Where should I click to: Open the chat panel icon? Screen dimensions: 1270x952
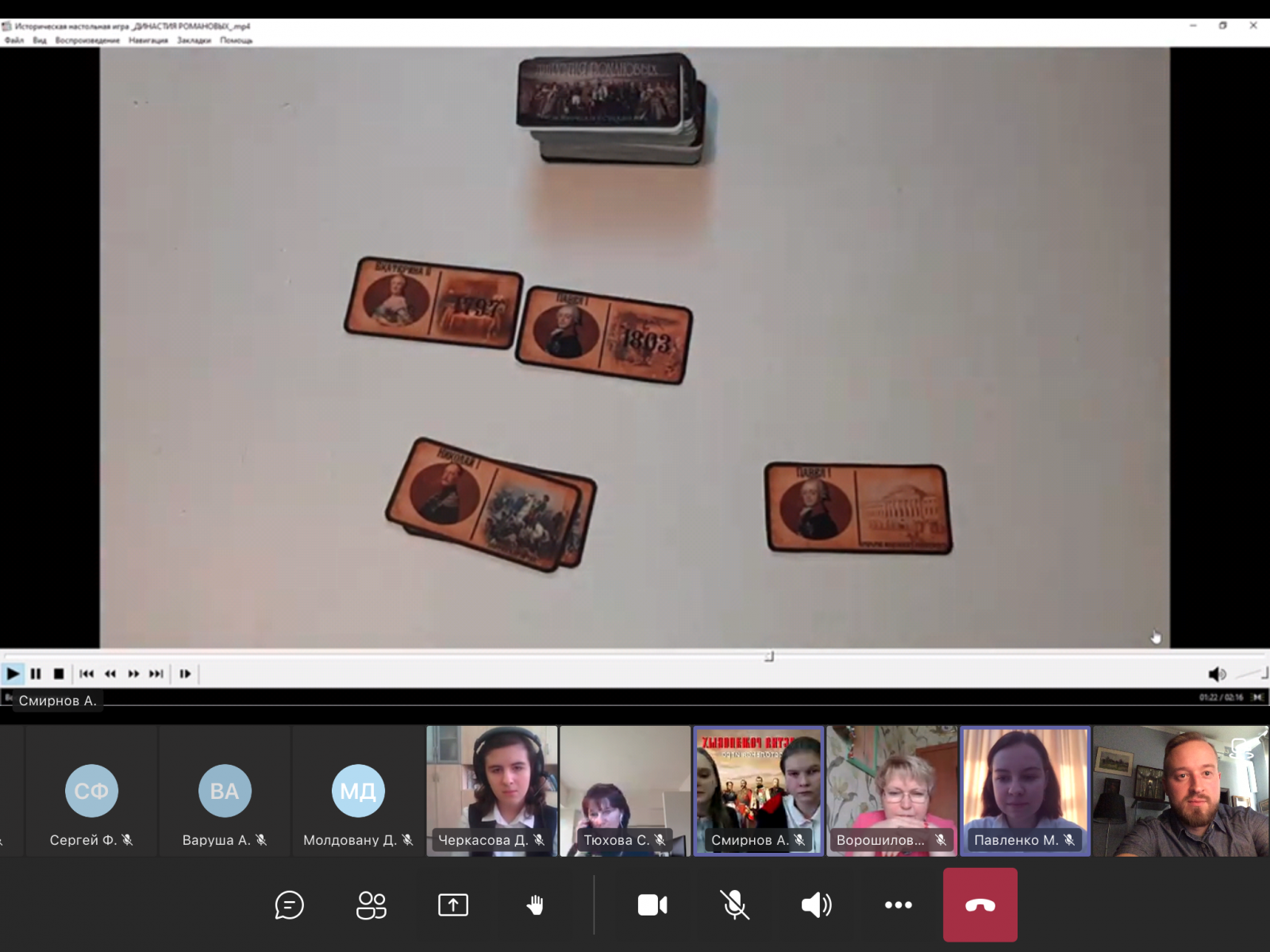289,905
